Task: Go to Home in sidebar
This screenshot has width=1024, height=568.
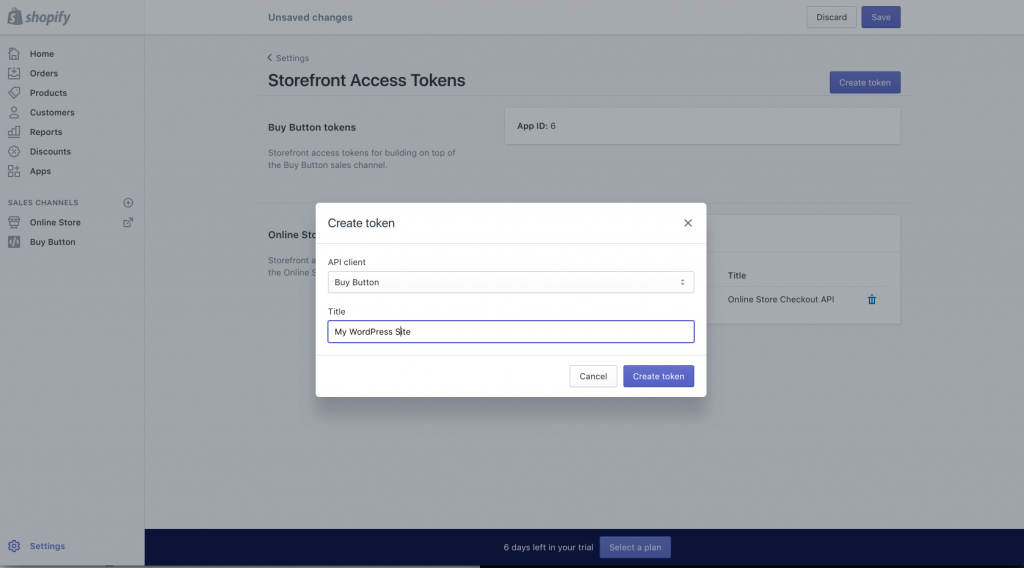Action: click(x=42, y=54)
